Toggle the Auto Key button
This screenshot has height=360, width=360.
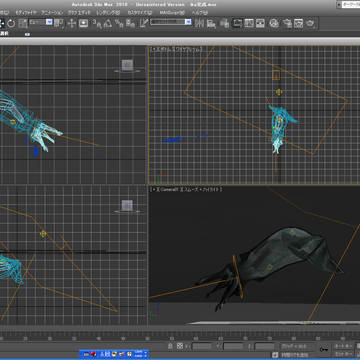(x=343, y=346)
